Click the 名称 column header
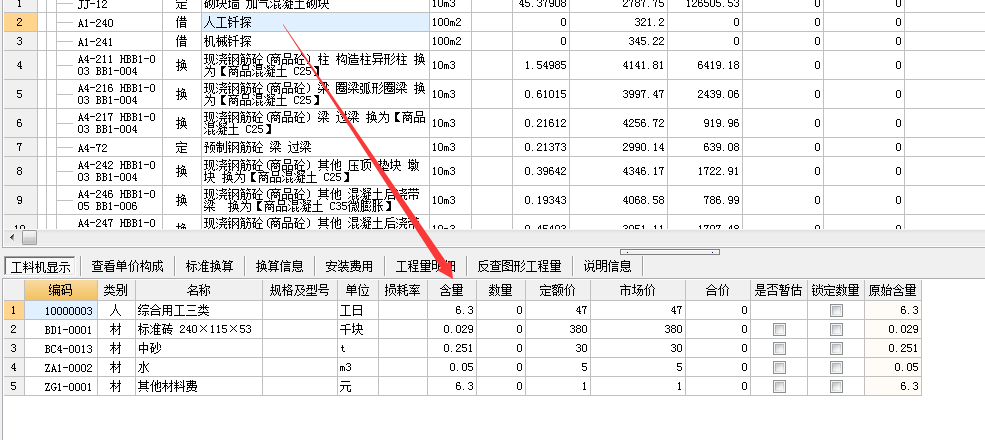Screen dimensions: 985x440 point(199,290)
